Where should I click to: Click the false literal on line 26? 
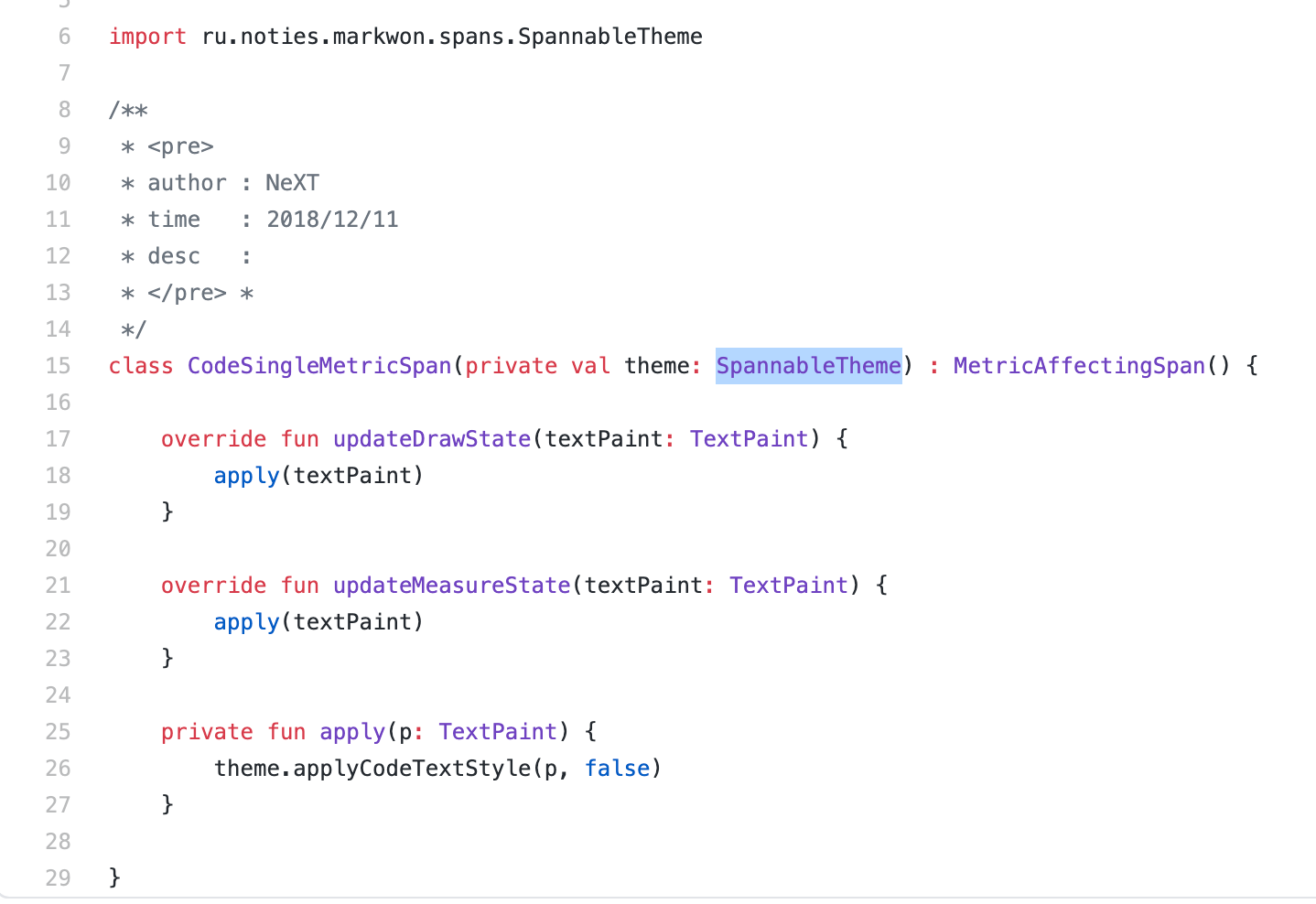coord(618,768)
